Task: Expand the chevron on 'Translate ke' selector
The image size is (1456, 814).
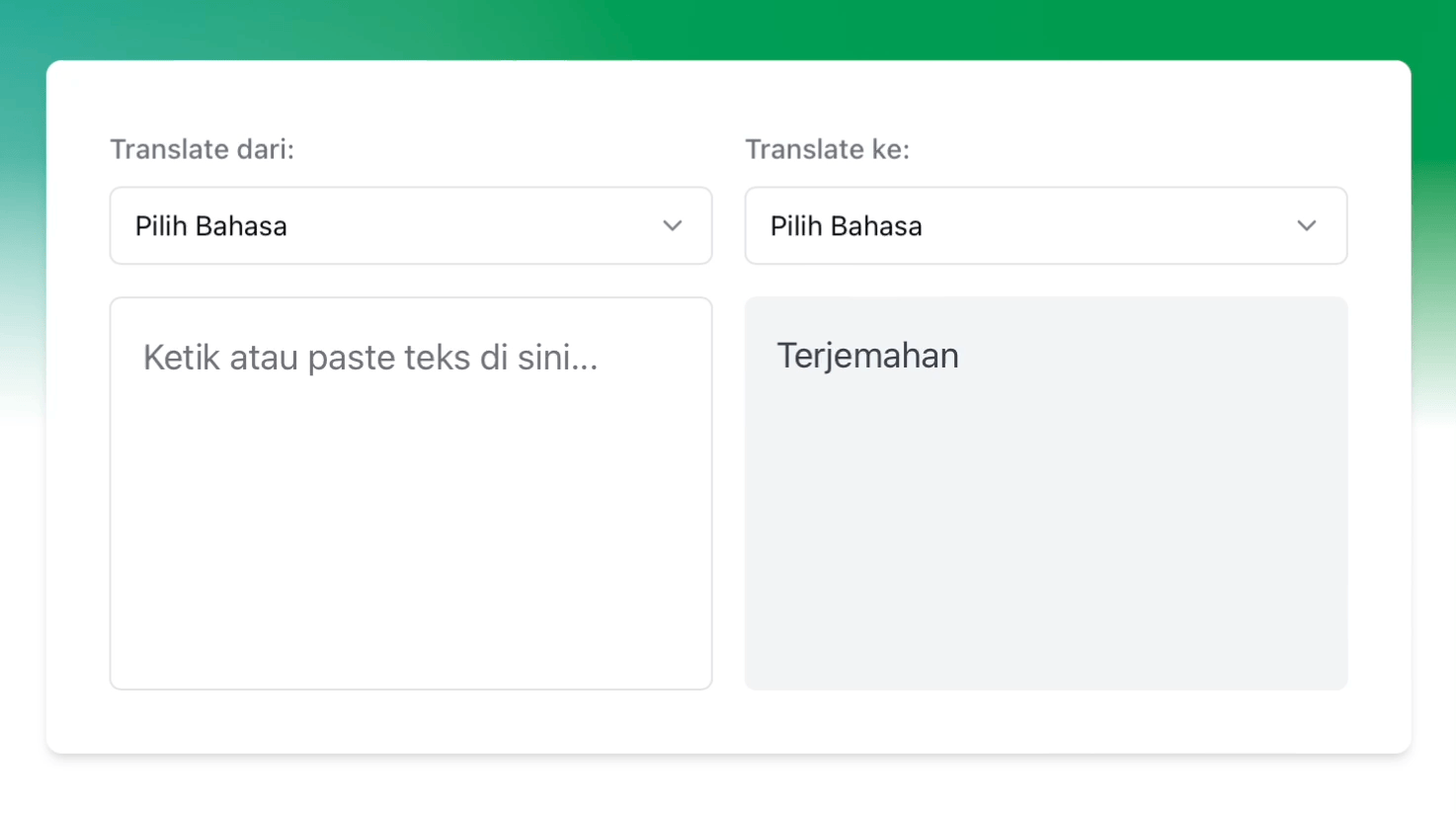Action: tap(1307, 225)
